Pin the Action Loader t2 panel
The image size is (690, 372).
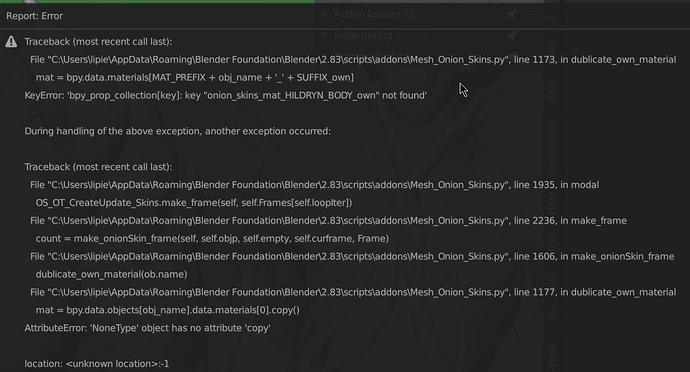511,14
